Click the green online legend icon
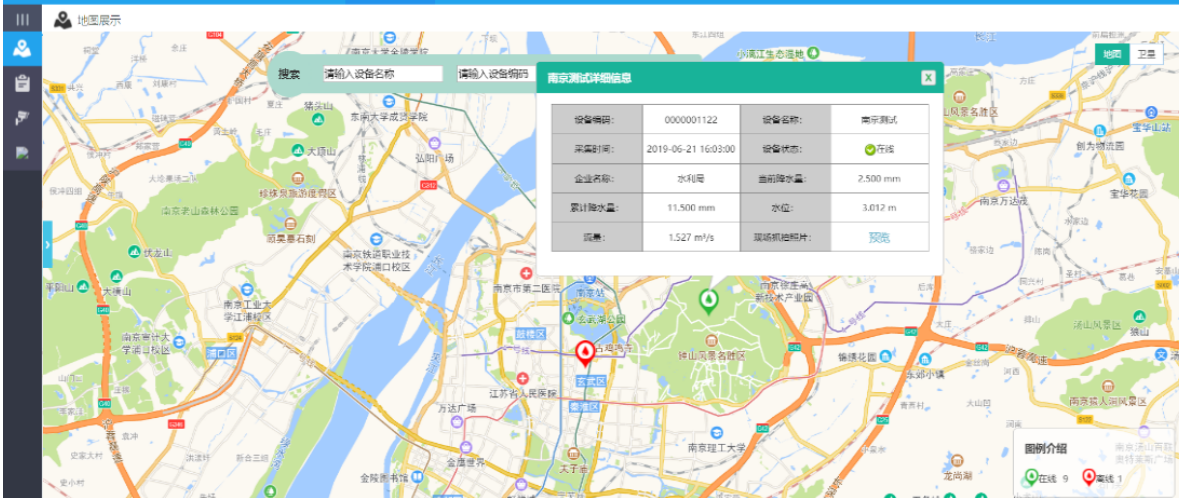 [1031, 477]
